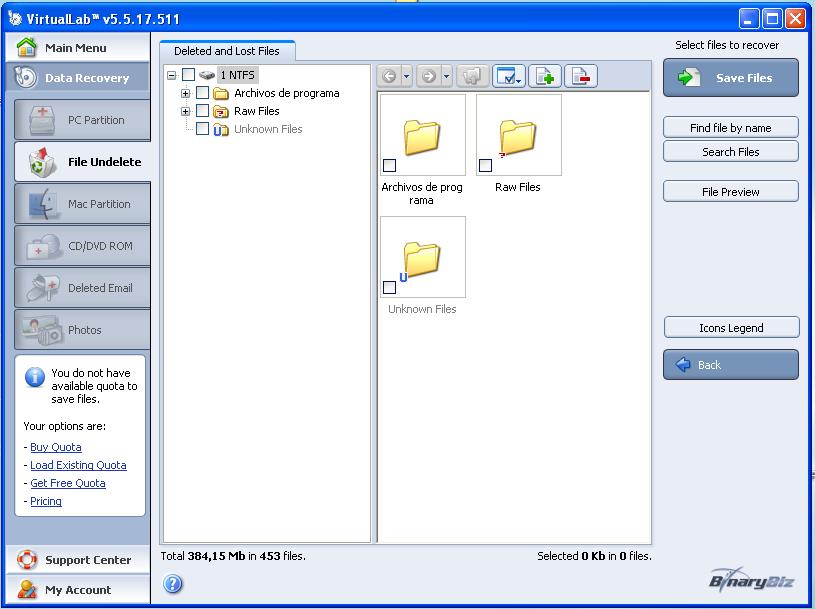Click the File Preview button
The width and height of the screenshot is (815, 609).
(x=731, y=192)
